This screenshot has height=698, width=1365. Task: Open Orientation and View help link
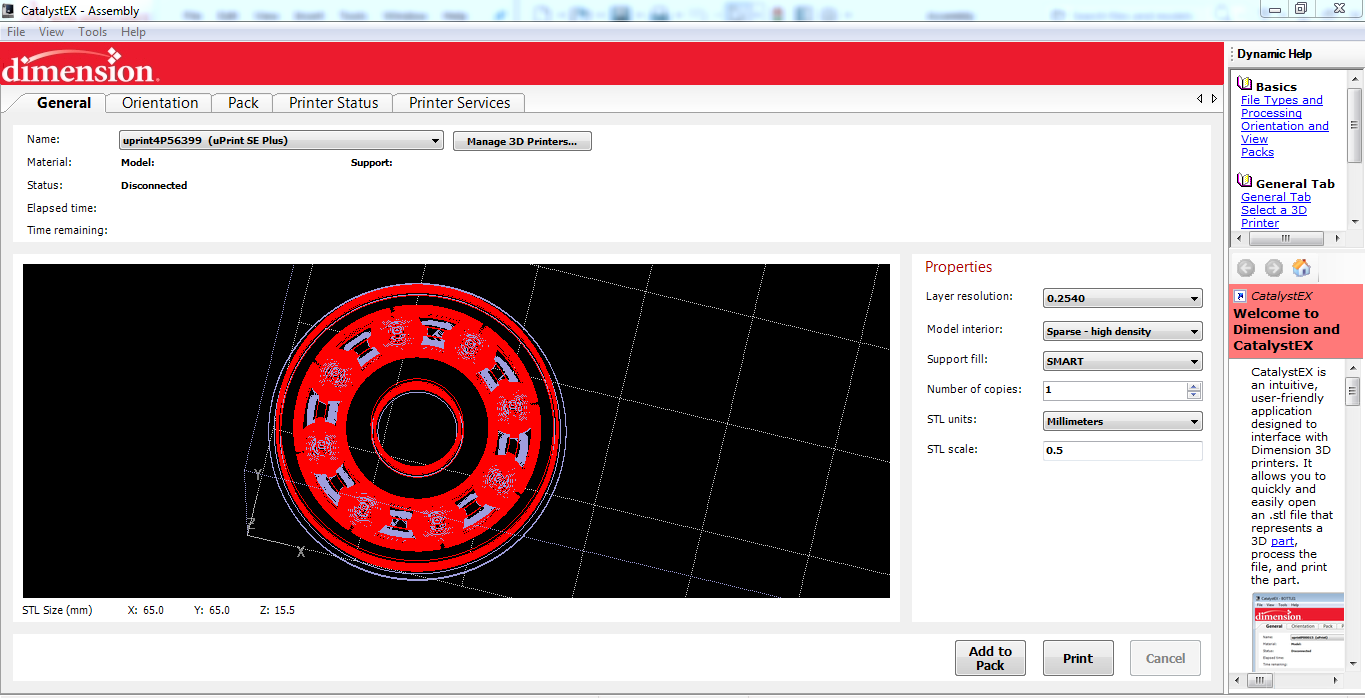point(1285,132)
